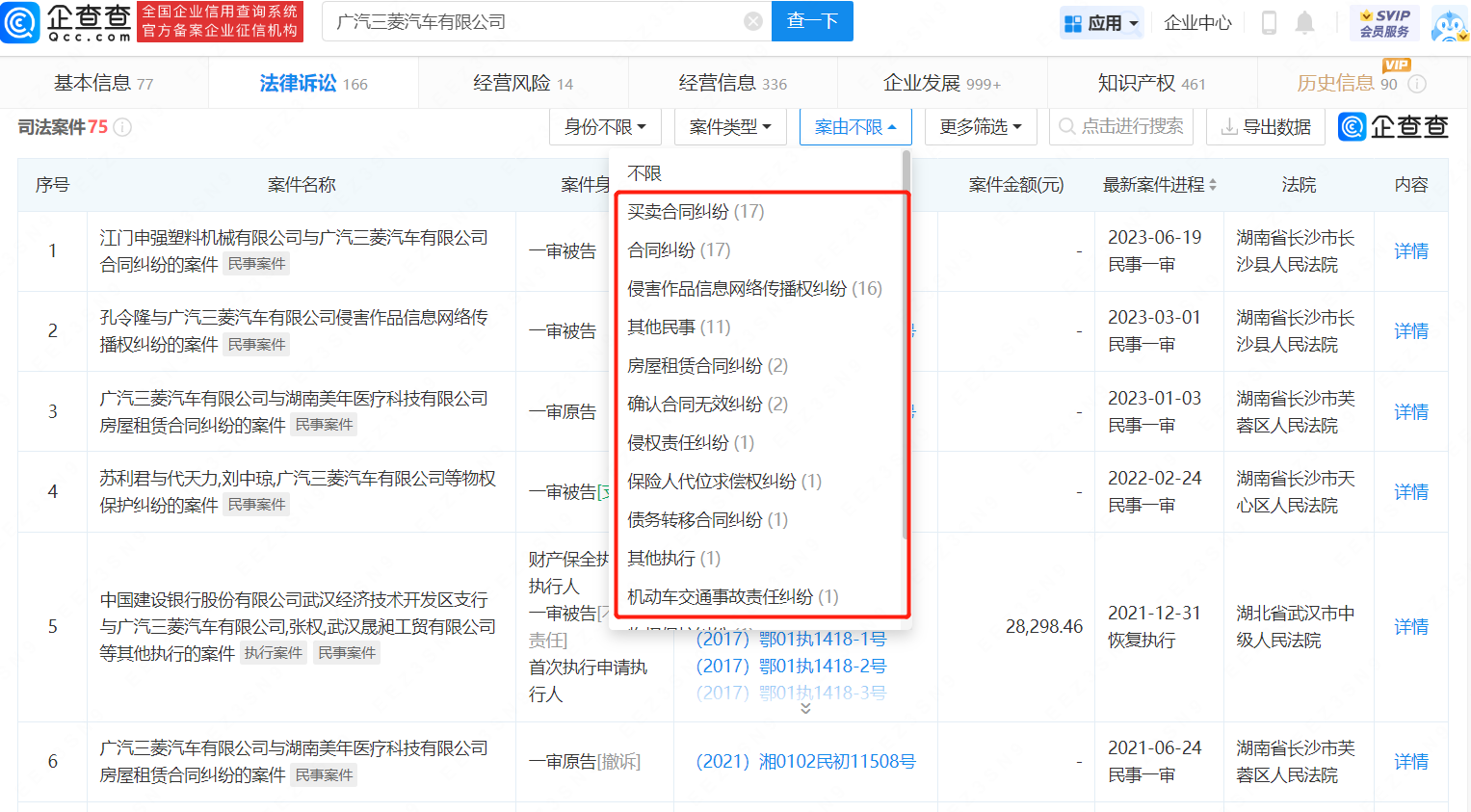Click the 执行案件 tag in row 5

click(x=274, y=653)
